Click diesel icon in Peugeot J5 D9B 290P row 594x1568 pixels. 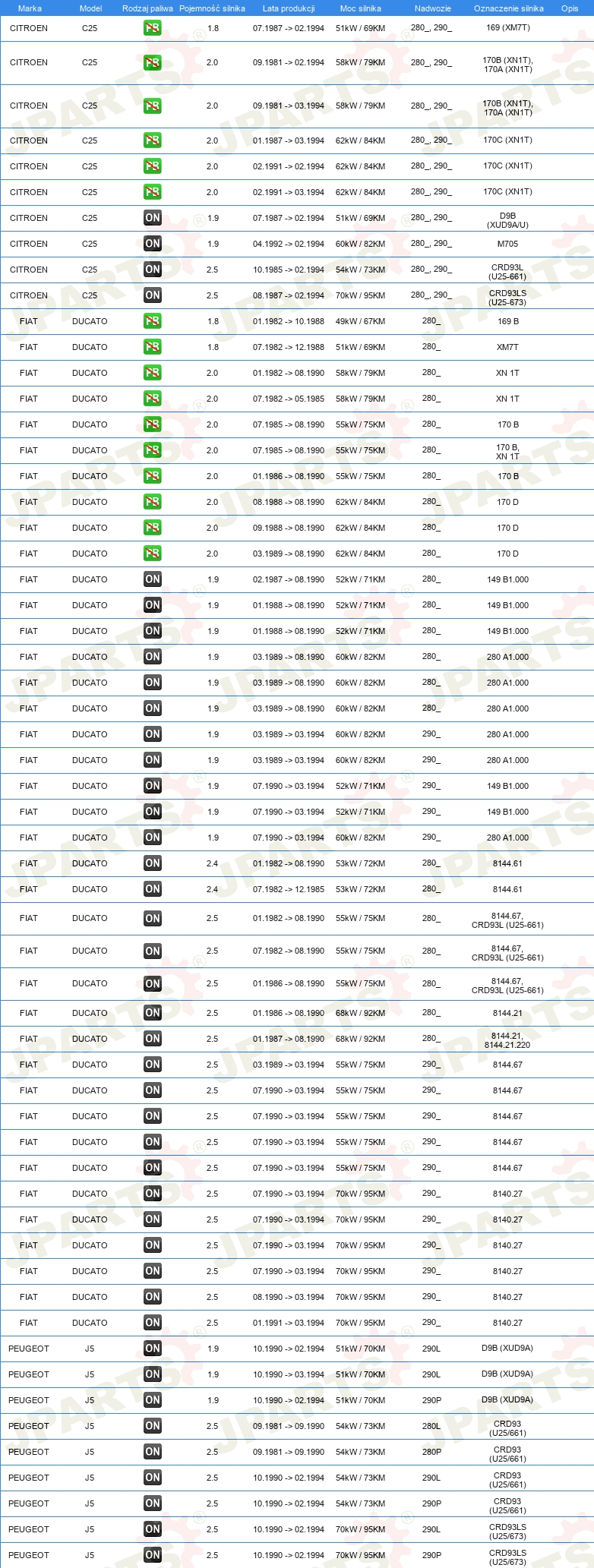[152, 1400]
